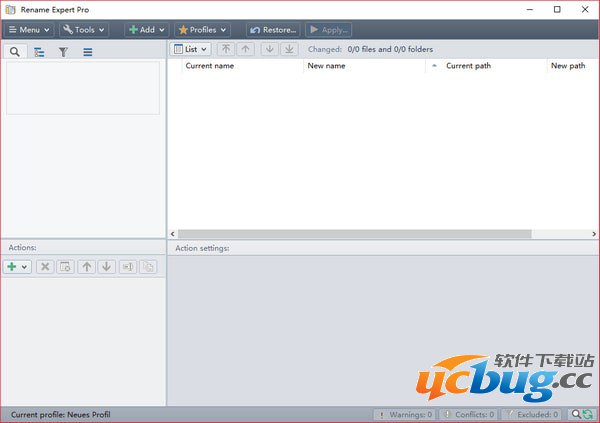Screen dimensions: 600x423
Task: Click the move to bottom arrow icon
Action: point(289,48)
